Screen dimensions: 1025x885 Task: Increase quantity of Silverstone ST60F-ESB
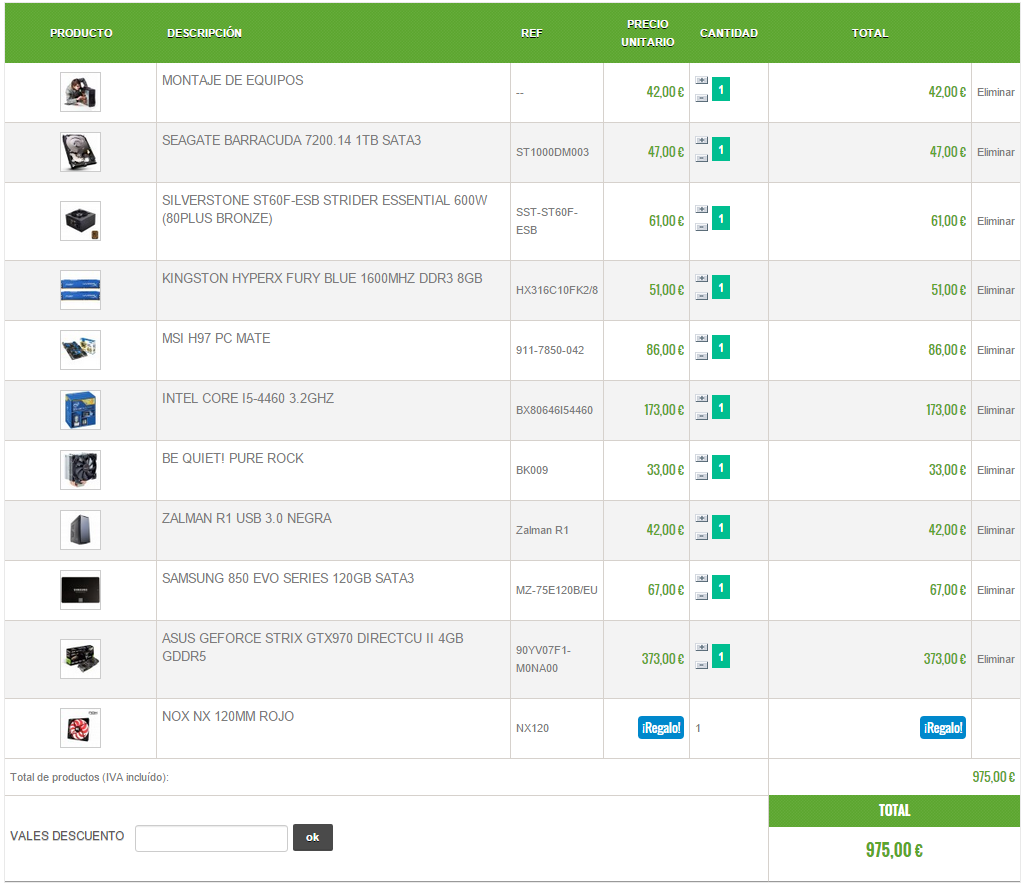[701, 210]
